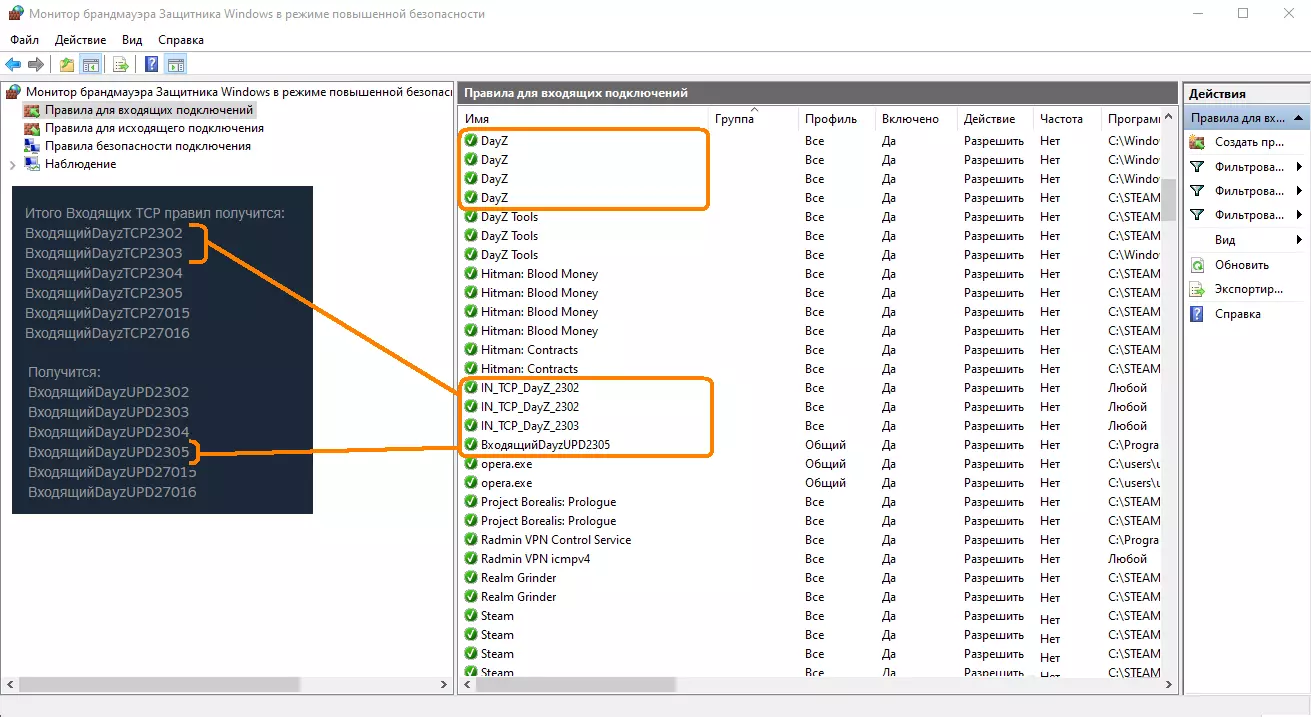Screen dimensions: 1311x717
Task: Sort by the Програм column header
Action: [x=1132, y=119]
